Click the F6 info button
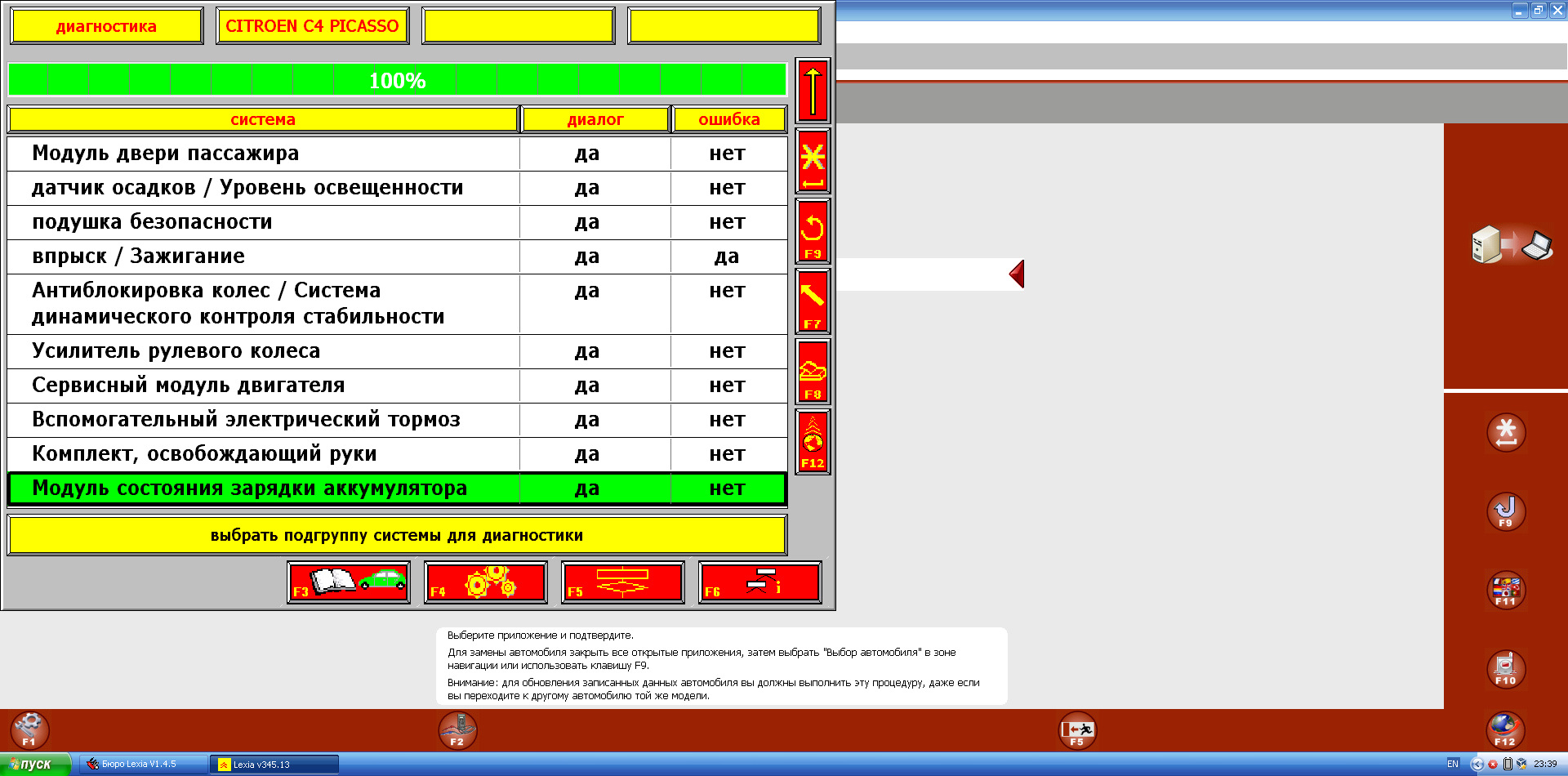 760,582
